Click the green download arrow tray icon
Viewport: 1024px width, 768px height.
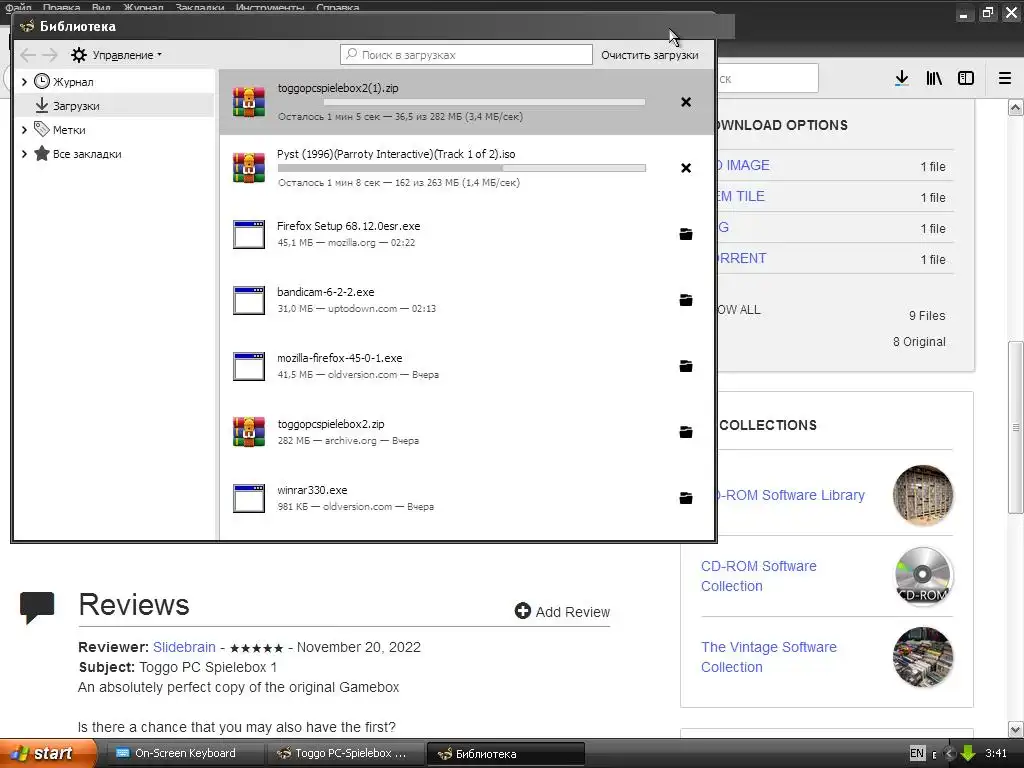pos(968,753)
